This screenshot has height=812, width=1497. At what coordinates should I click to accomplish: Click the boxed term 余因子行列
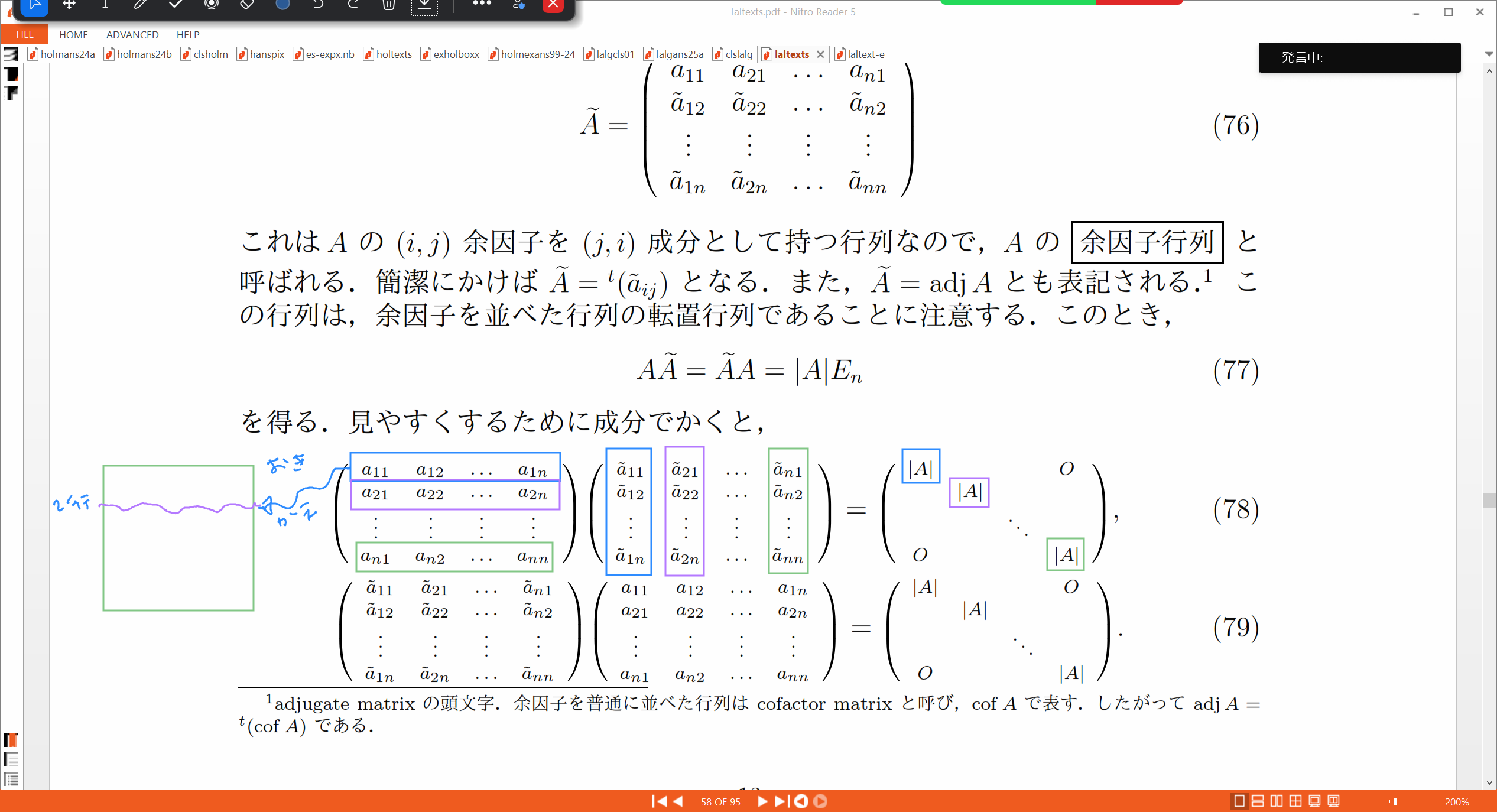[1147, 242]
